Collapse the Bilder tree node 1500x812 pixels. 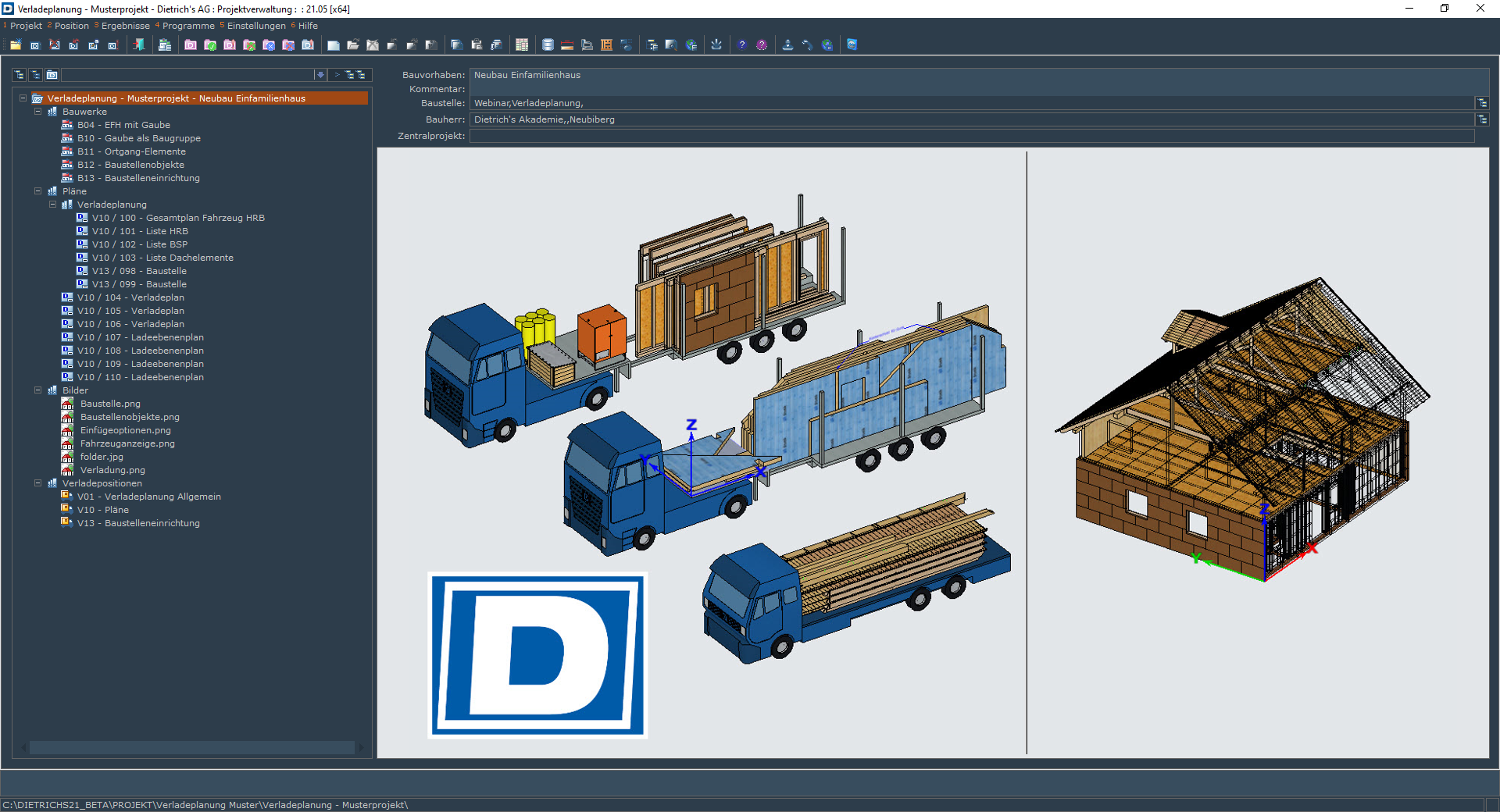[x=37, y=390]
